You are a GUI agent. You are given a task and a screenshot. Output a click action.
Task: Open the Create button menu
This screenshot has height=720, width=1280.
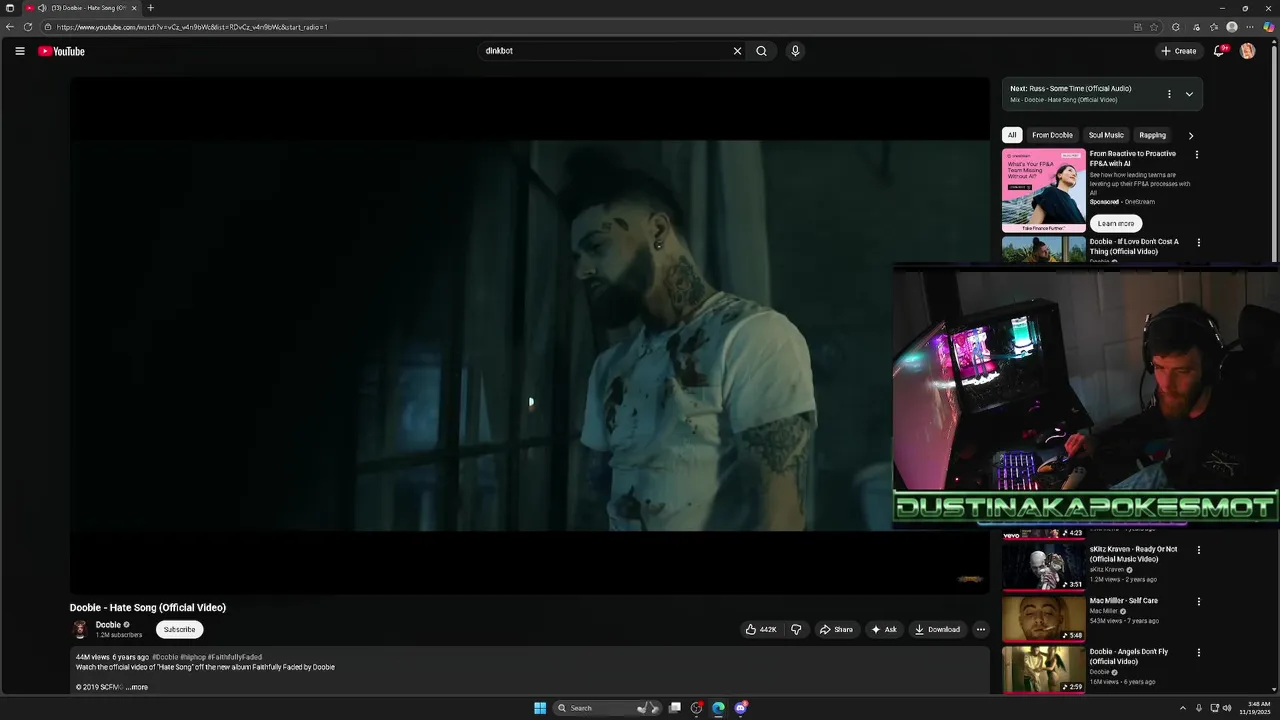click(x=1179, y=51)
